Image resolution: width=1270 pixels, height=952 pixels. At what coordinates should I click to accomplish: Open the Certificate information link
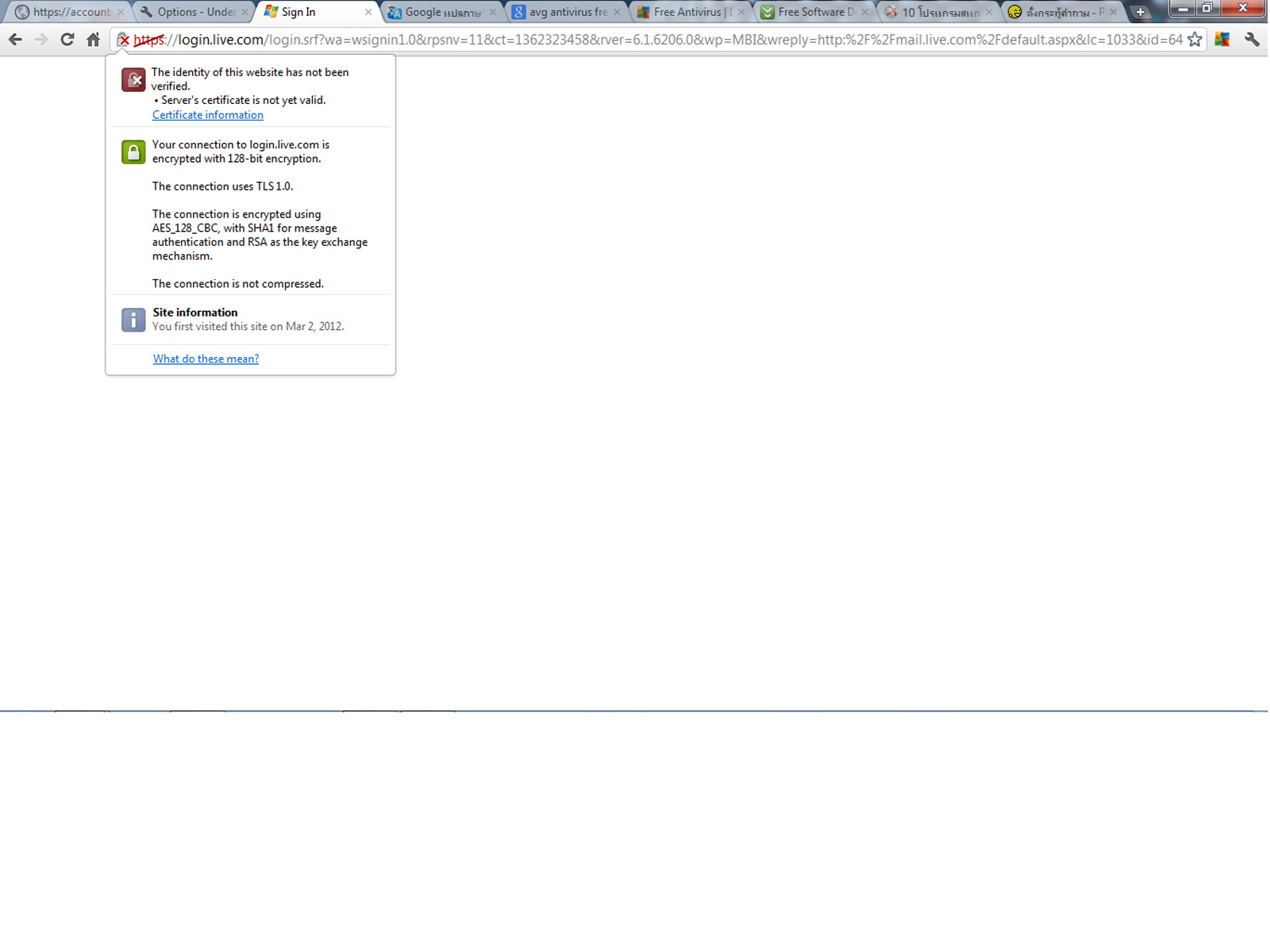[208, 115]
